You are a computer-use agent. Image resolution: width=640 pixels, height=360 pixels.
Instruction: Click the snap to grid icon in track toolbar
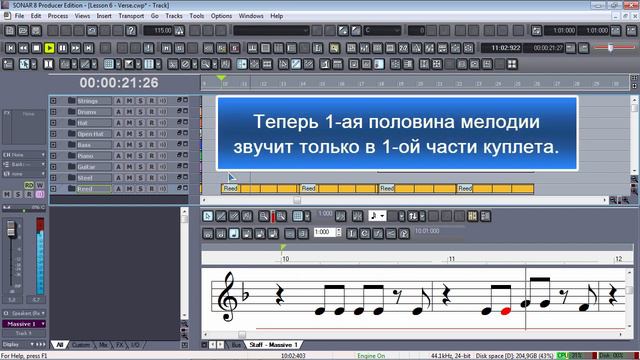point(109,64)
